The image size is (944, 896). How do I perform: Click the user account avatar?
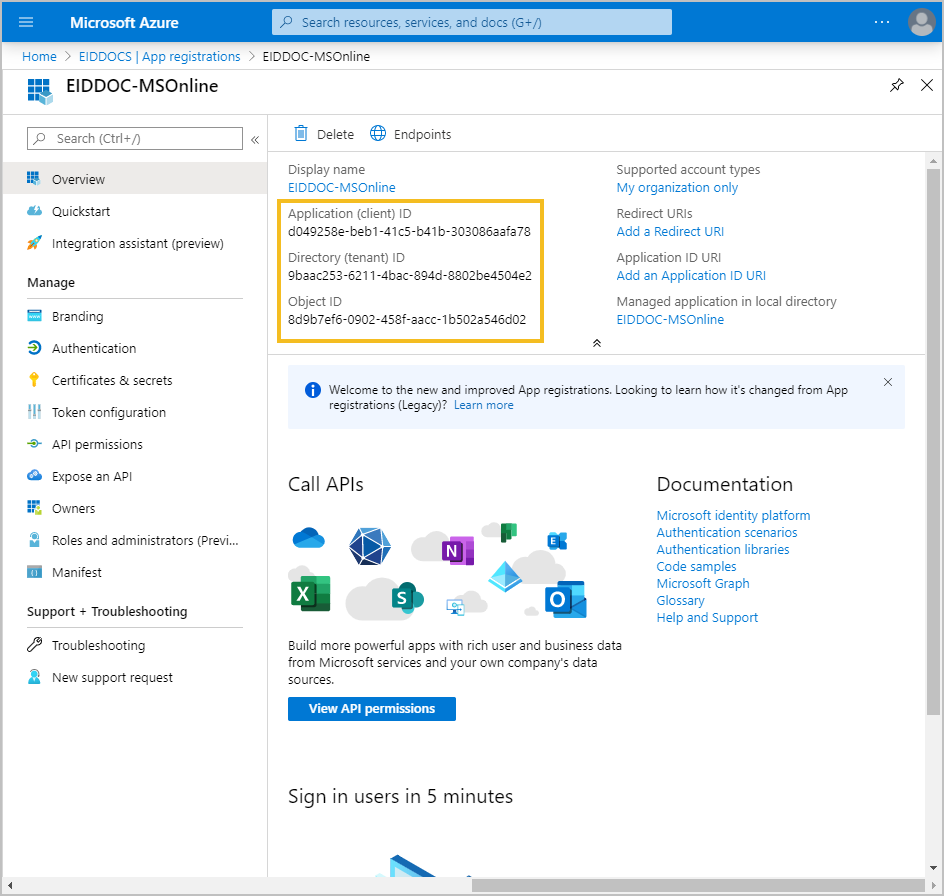921,22
